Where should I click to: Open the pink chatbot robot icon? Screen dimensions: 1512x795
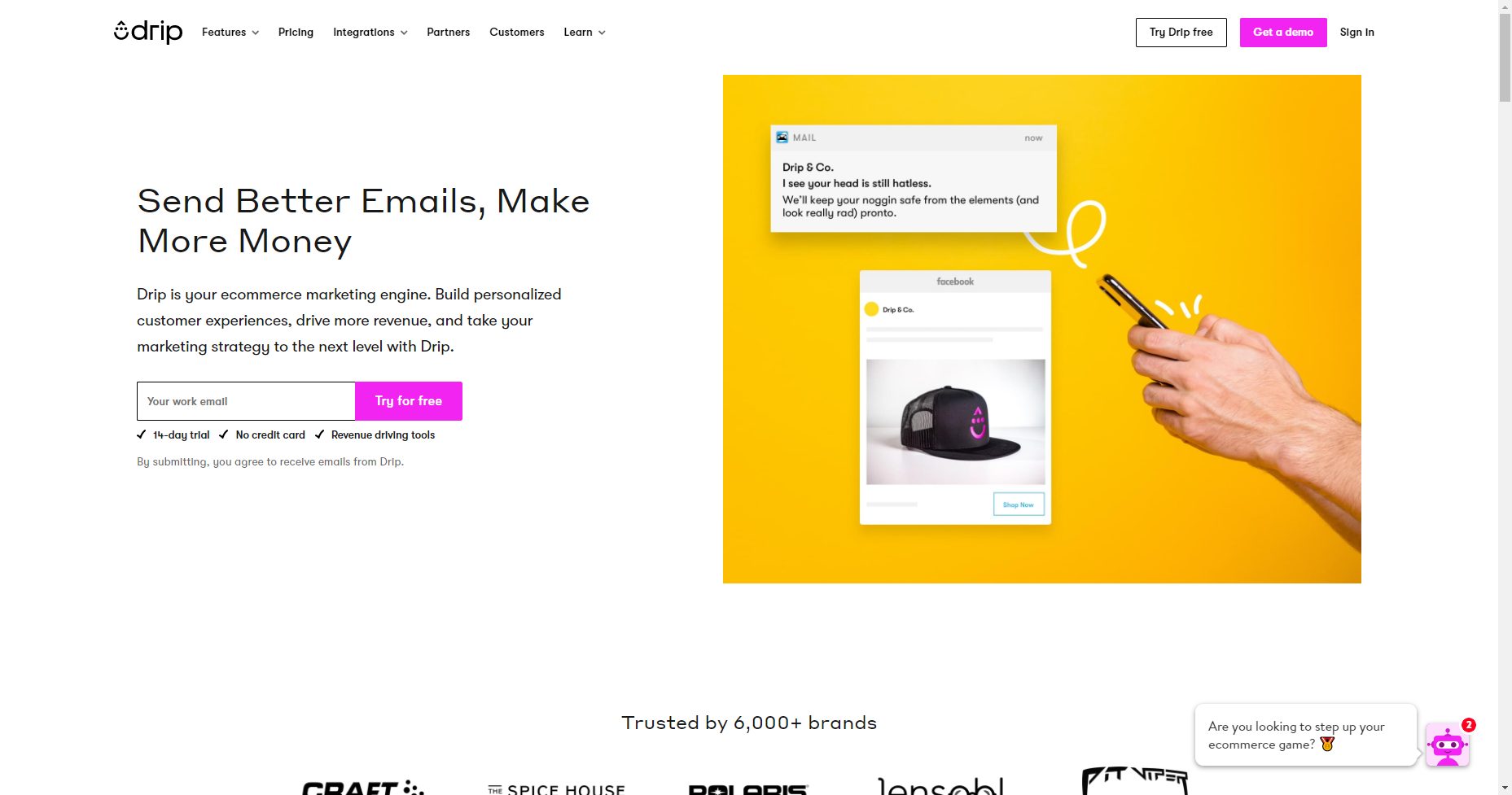tap(1447, 745)
